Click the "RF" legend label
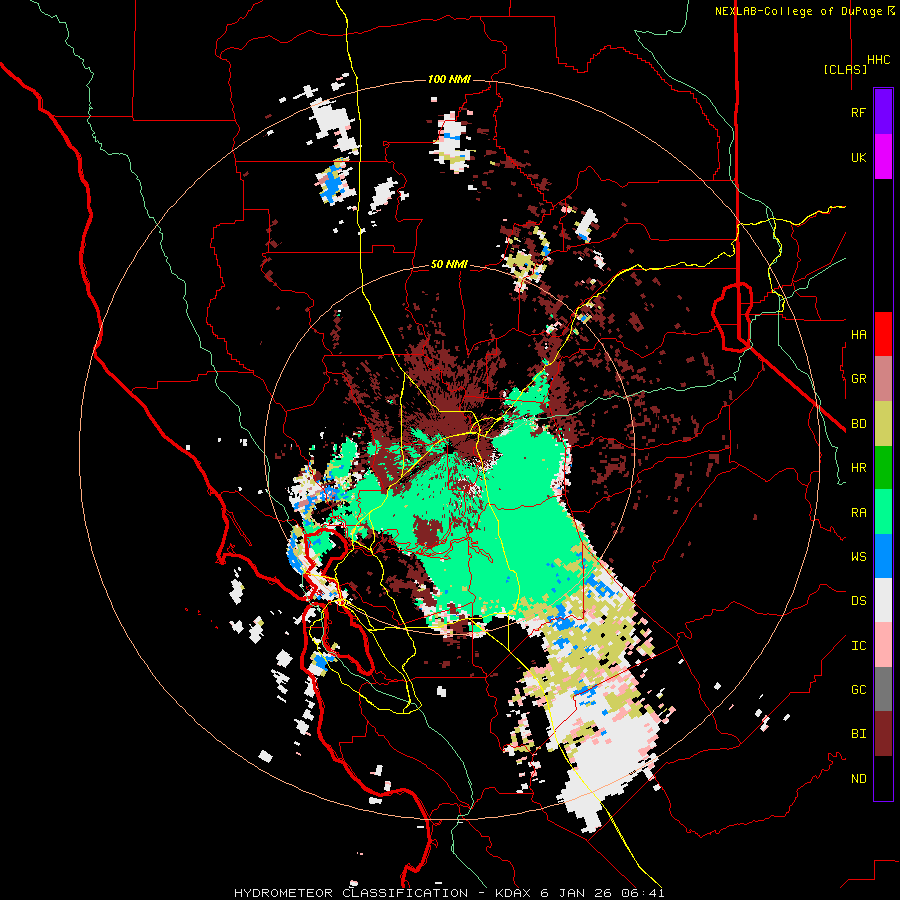900x900 pixels. click(x=858, y=112)
